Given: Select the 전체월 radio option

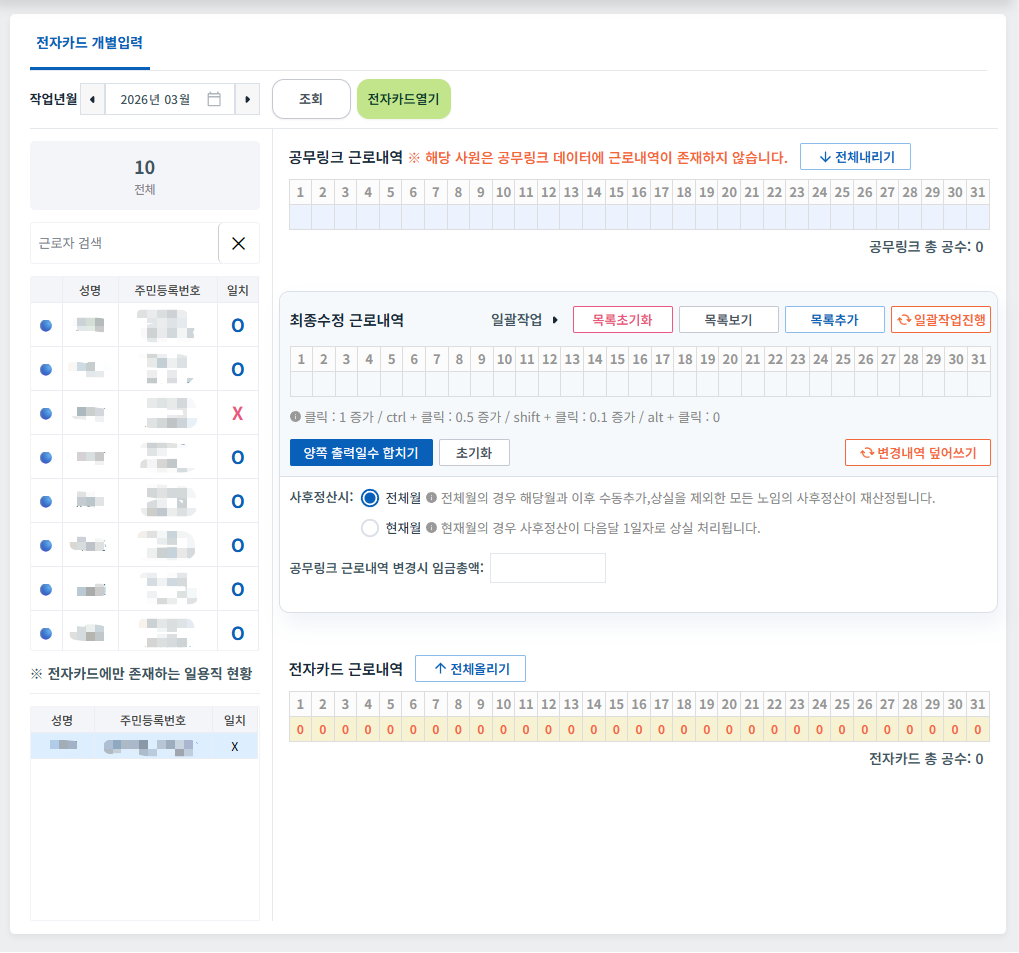Looking at the screenshot, I should 370,499.
